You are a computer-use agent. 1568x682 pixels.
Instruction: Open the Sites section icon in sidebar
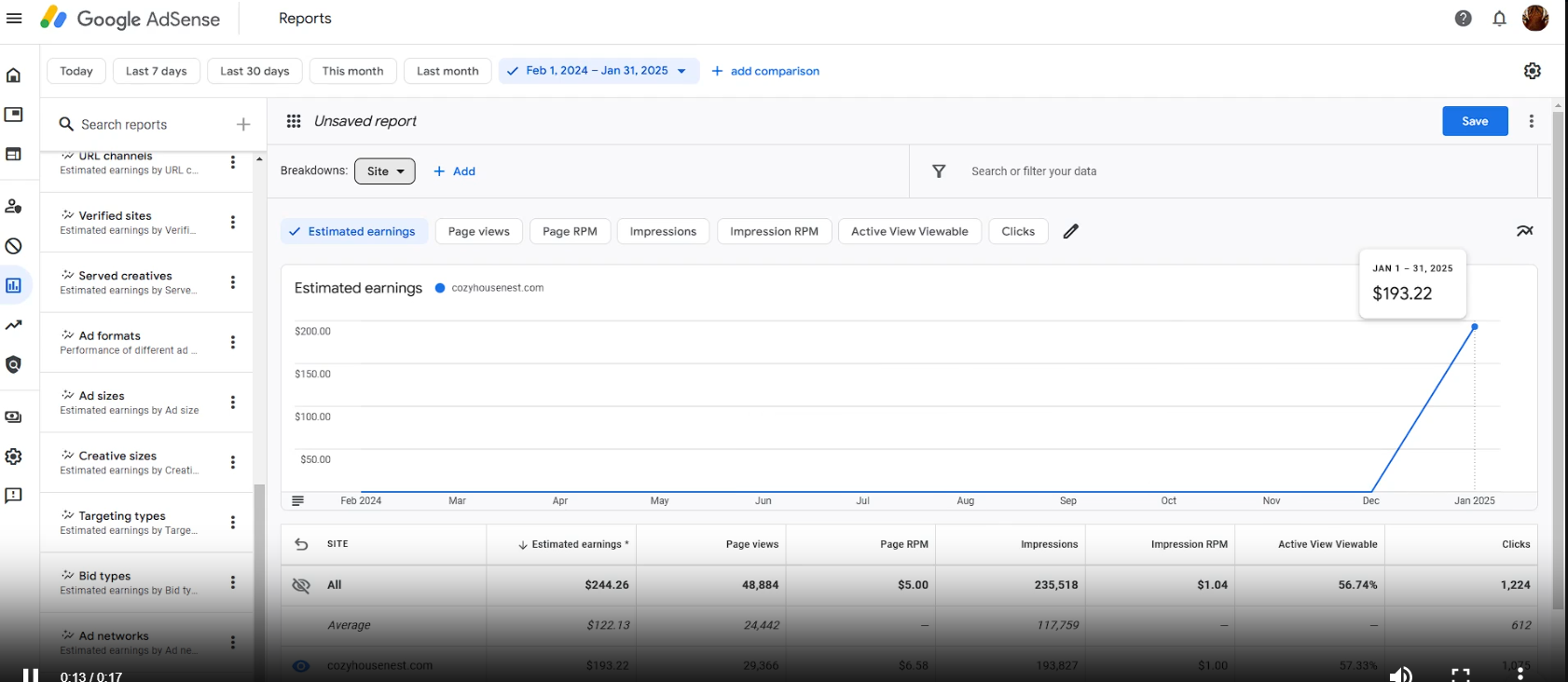point(14,155)
